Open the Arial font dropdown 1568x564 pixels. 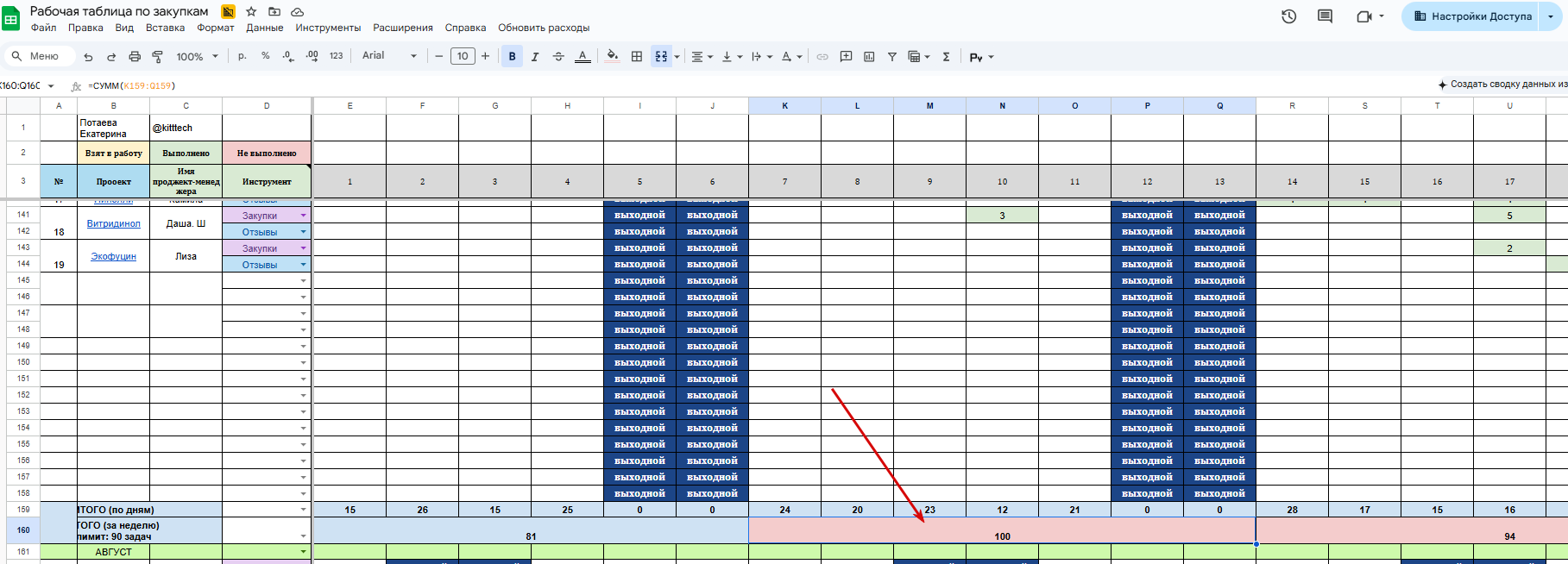click(389, 56)
